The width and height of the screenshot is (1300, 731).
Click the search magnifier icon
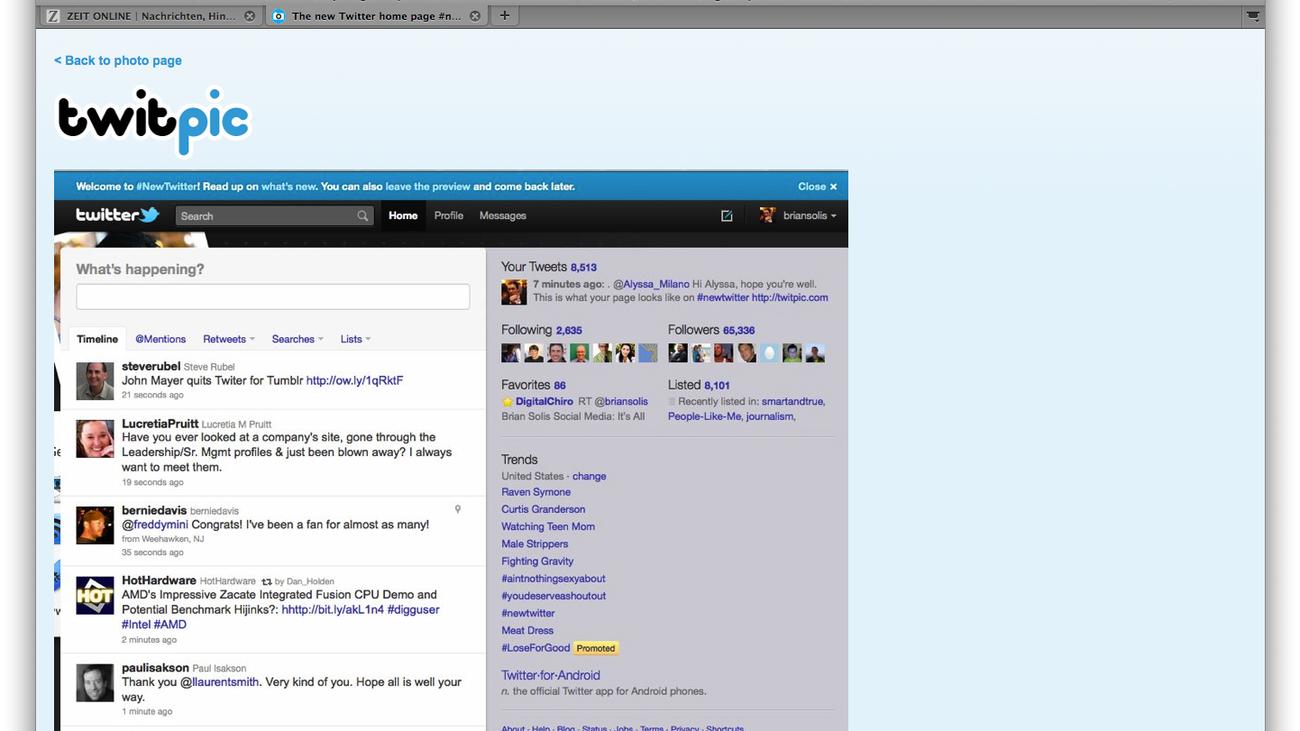(362, 216)
